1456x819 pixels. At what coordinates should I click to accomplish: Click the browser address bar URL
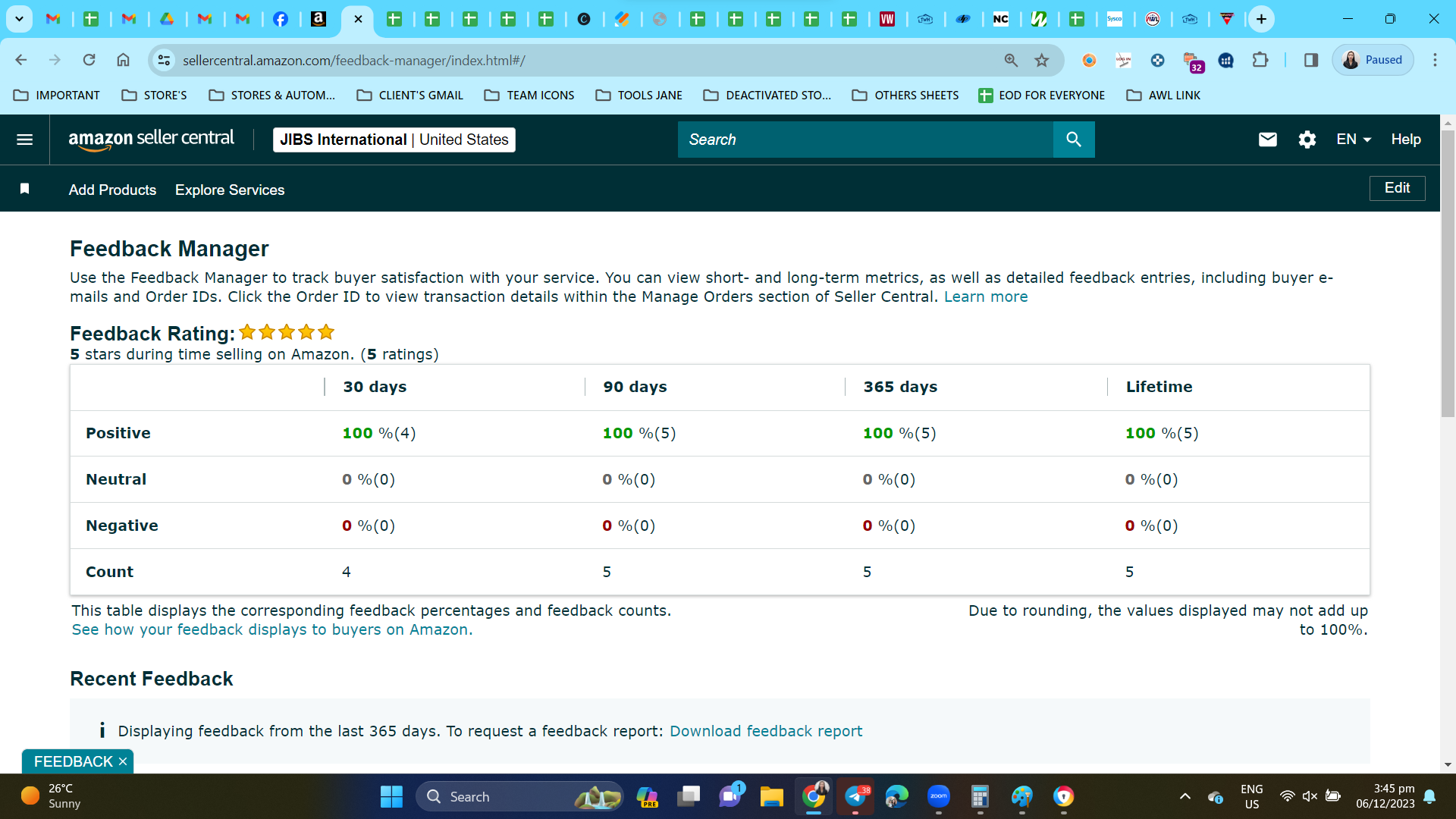(353, 60)
